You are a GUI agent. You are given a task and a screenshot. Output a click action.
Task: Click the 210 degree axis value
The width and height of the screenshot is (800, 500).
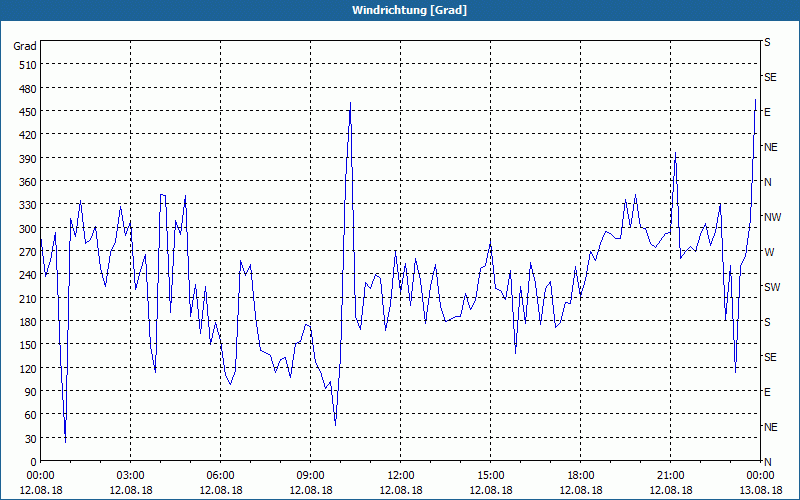[28, 298]
